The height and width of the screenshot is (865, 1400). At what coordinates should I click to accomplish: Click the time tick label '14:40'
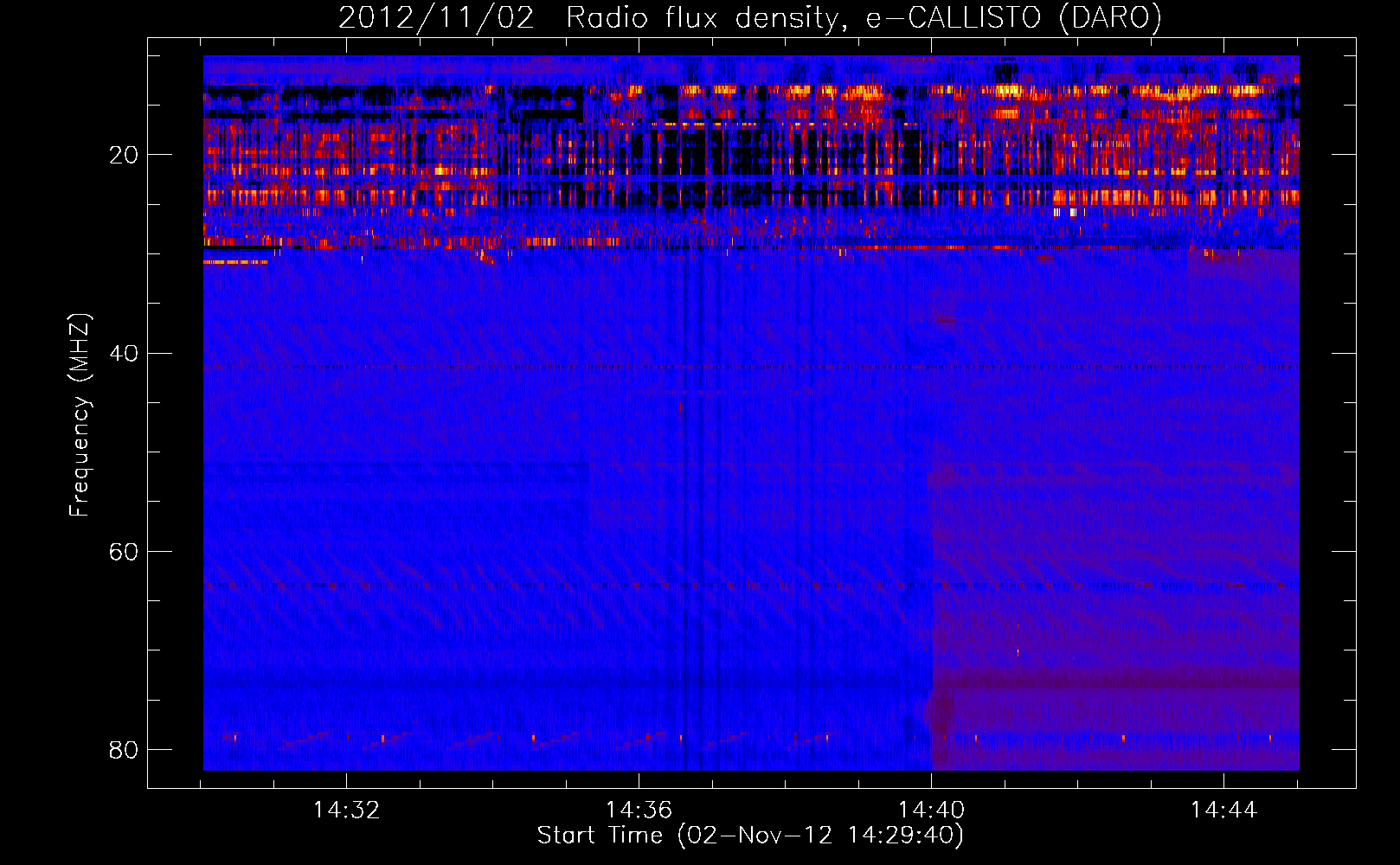pos(931,811)
